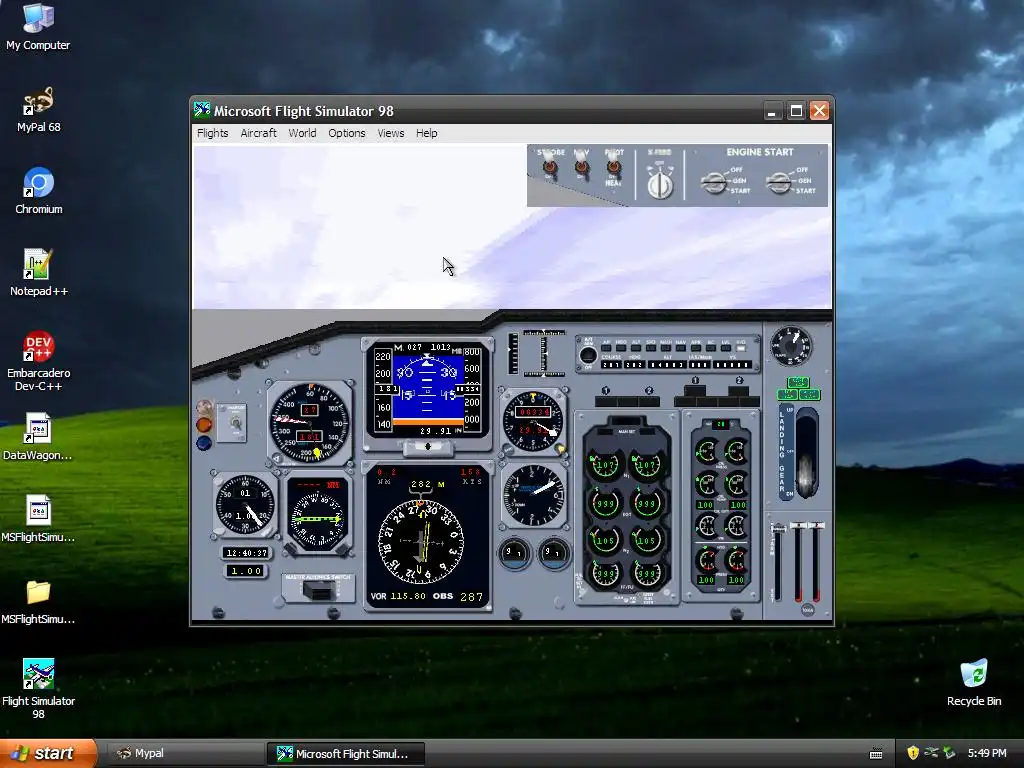Click the vertical speed indicator gauge
Viewport: 1024px width, 768px height.
[534, 496]
